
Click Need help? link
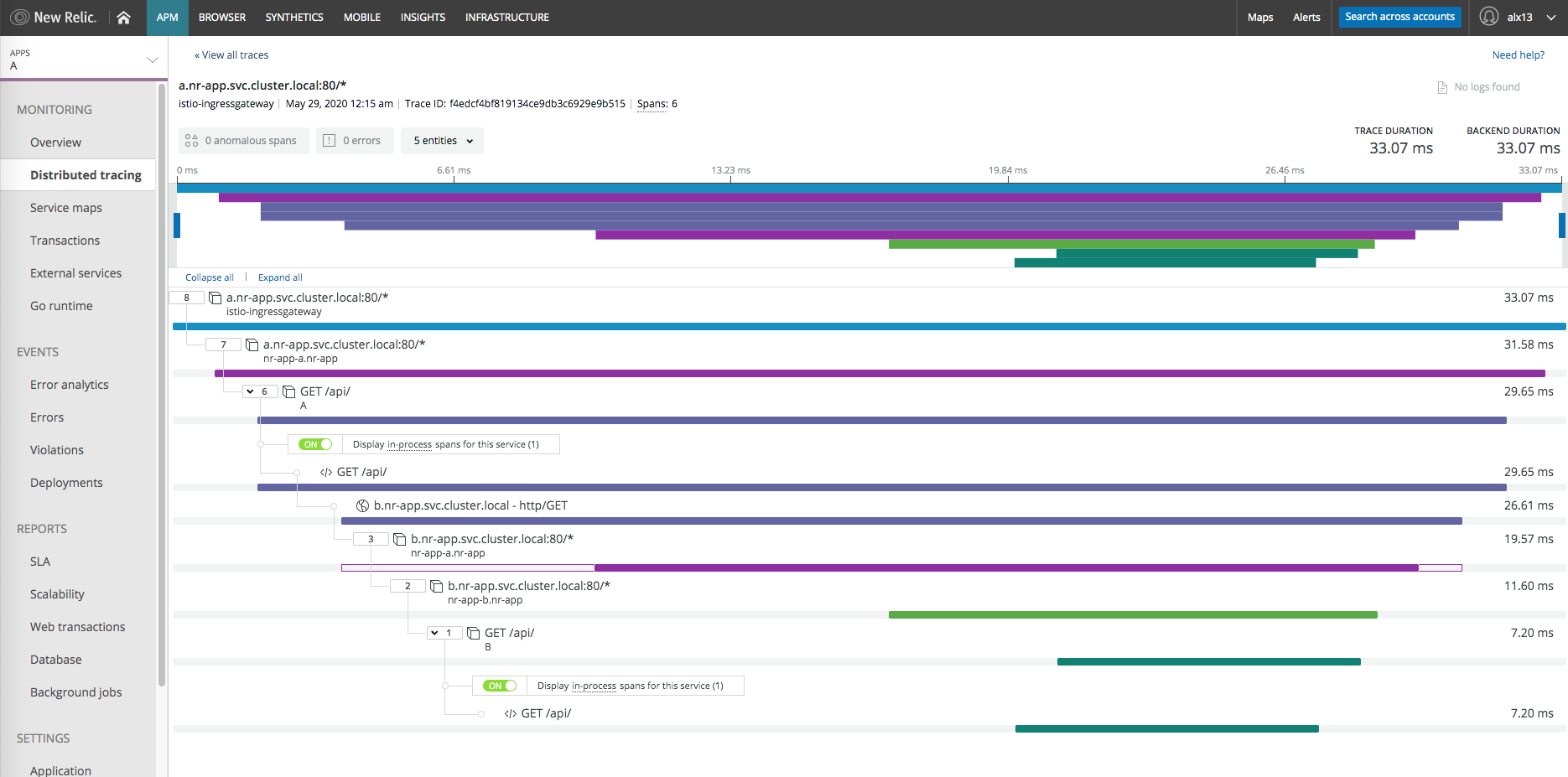(1519, 55)
